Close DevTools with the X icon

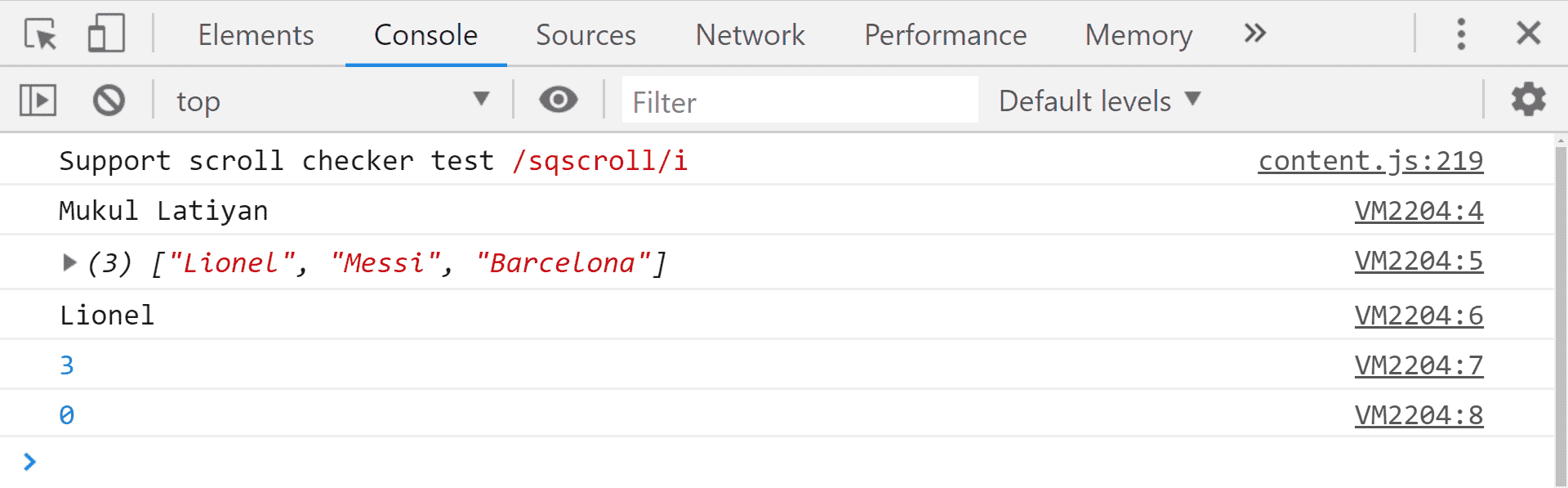point(1528,34)
